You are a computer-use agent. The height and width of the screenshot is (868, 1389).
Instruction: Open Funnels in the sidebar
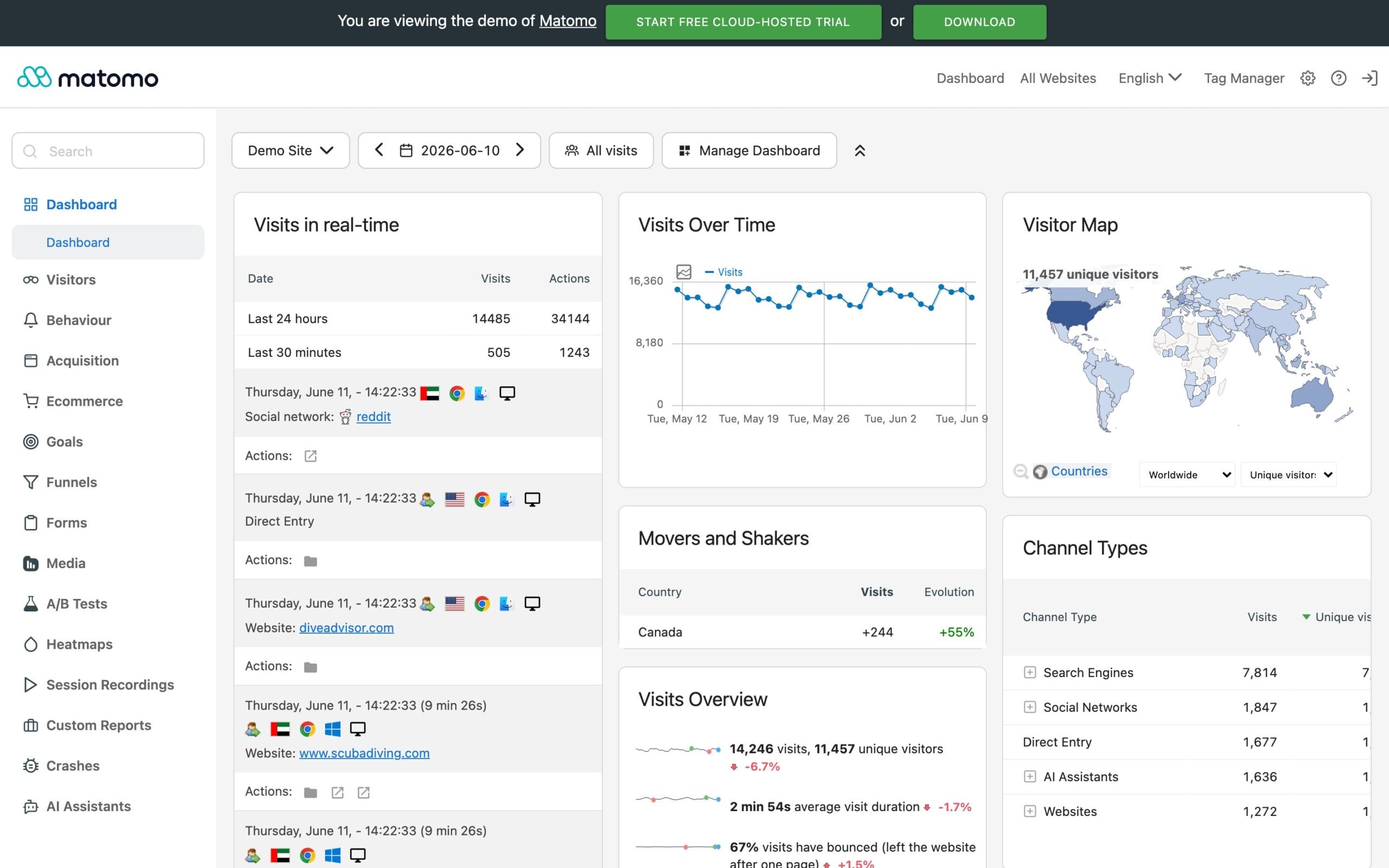point(71,482)
